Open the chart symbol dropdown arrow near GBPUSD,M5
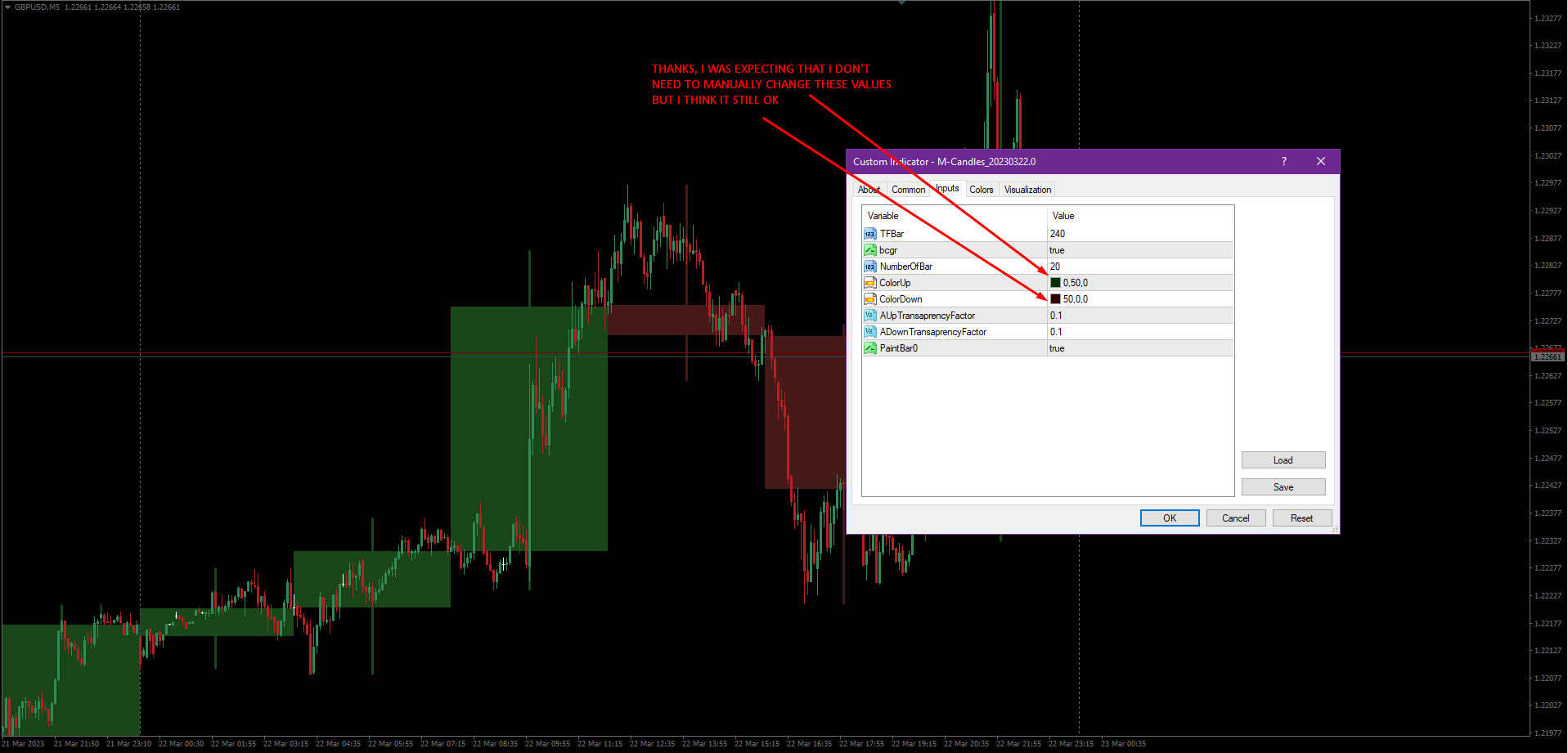The height and width of the screenshot is (753, 1568). point(7,7)
